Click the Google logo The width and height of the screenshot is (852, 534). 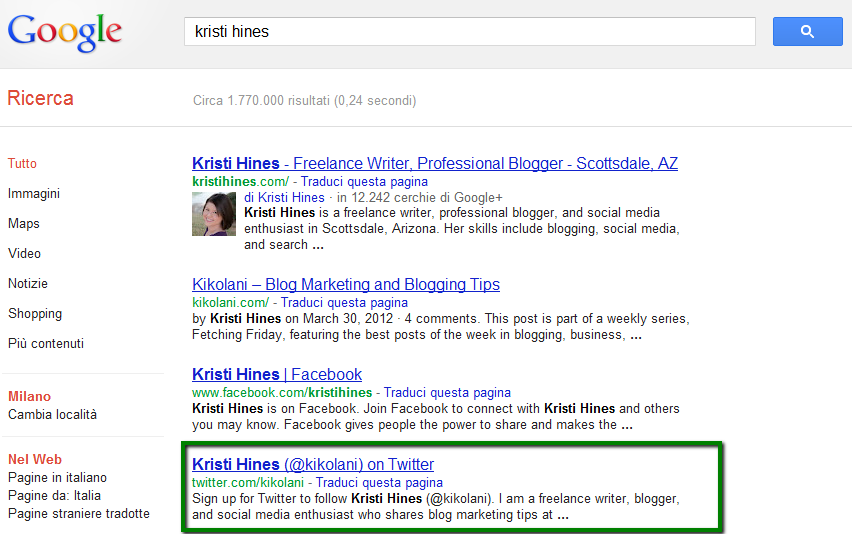point(65,32)
